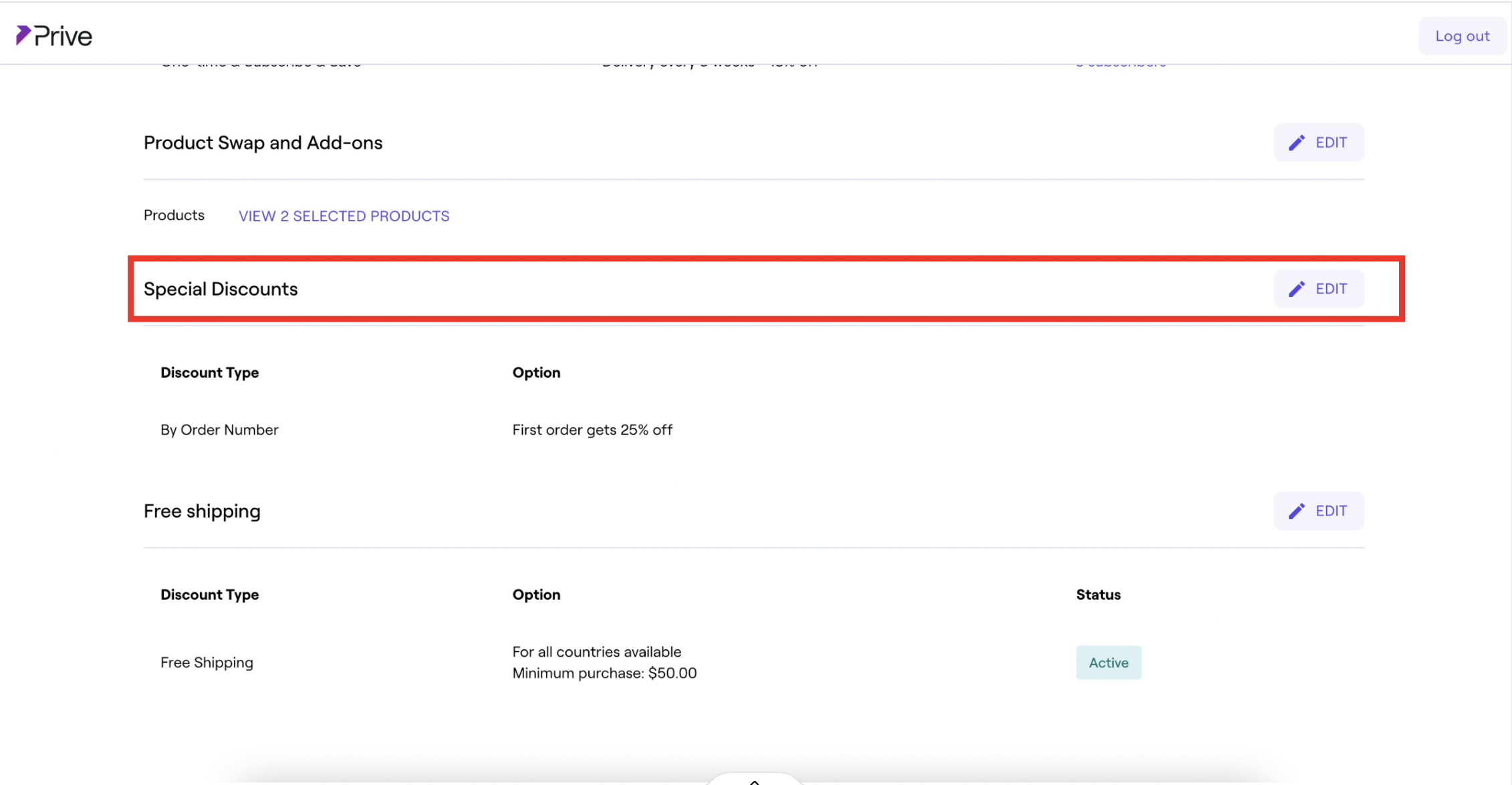Click 'Minimum purchase: $50.00' text
Viewport: 1512px width, 785px height.
click(604, 673)
